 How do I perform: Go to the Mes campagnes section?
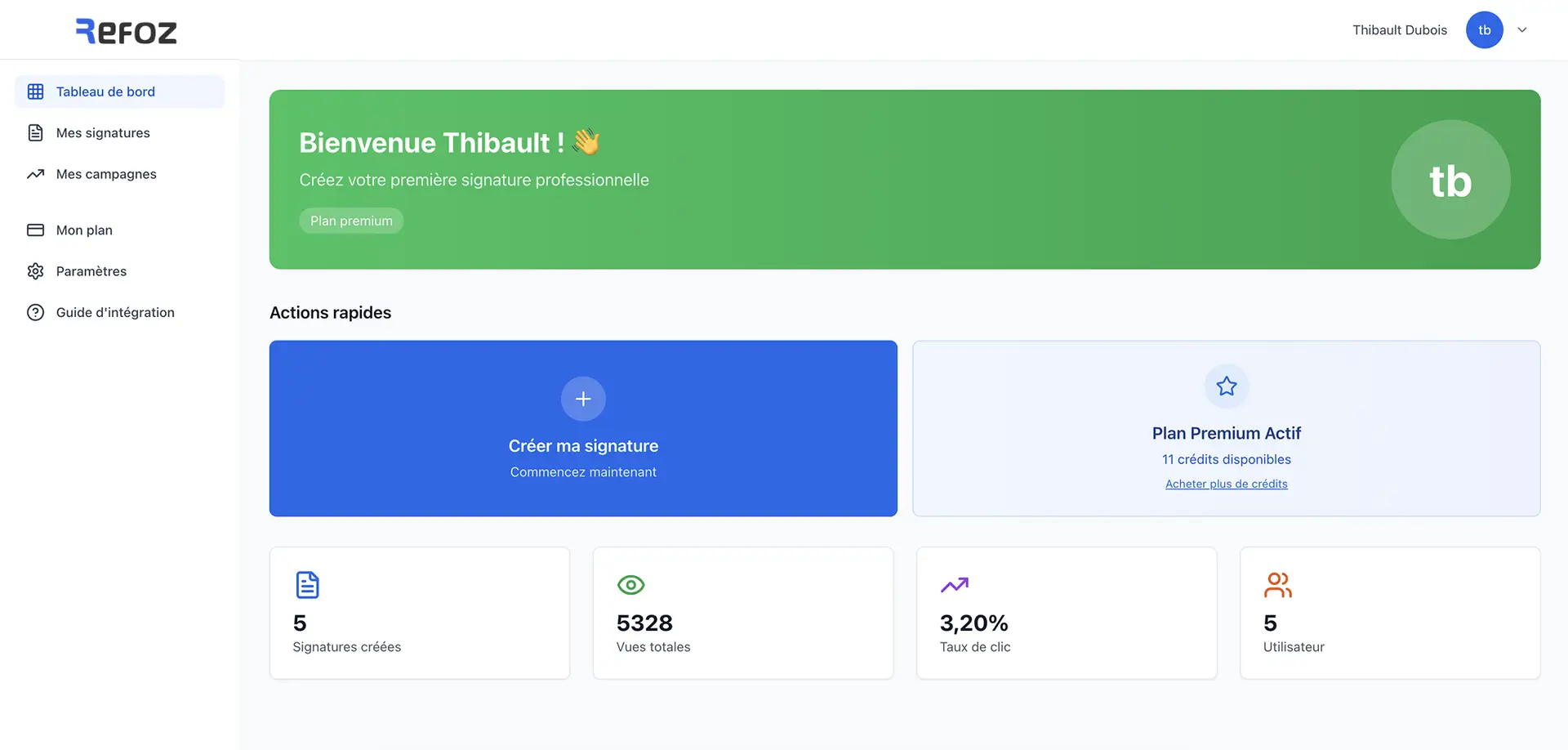(106, 174)
